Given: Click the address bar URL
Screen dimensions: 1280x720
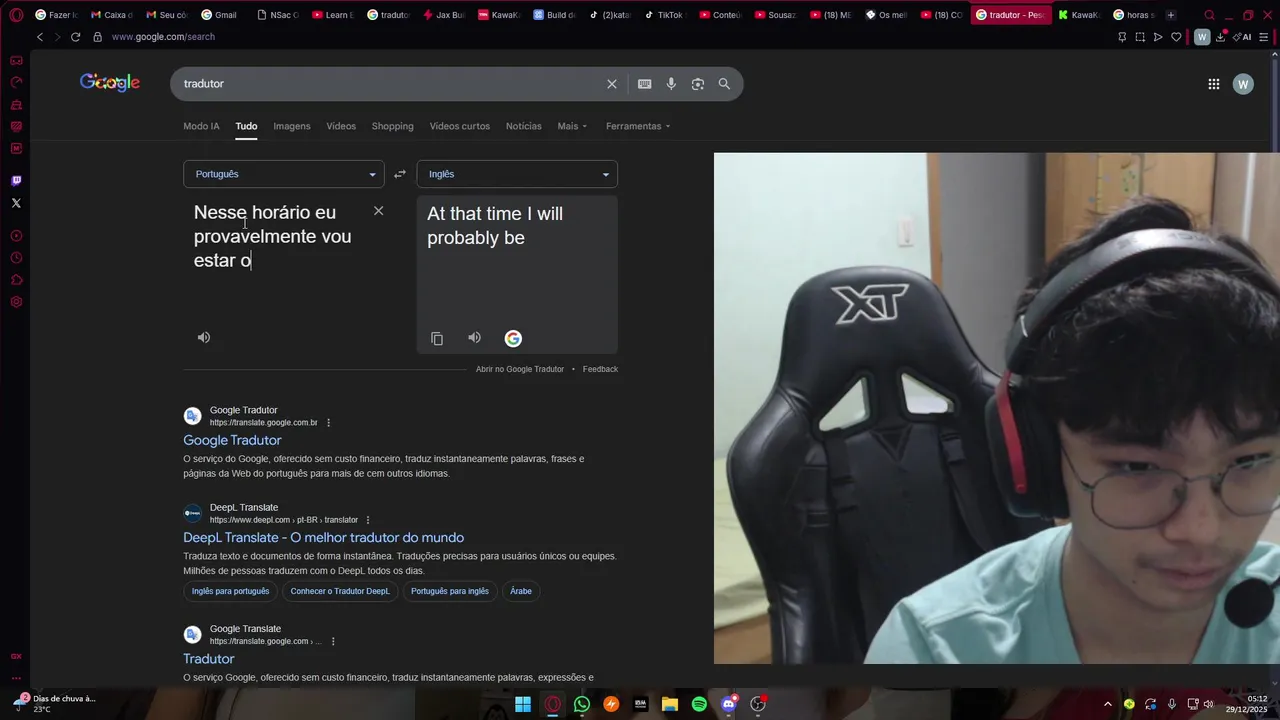Looking at the screenshot, I should pyautogui.click(x=163, y=37).
